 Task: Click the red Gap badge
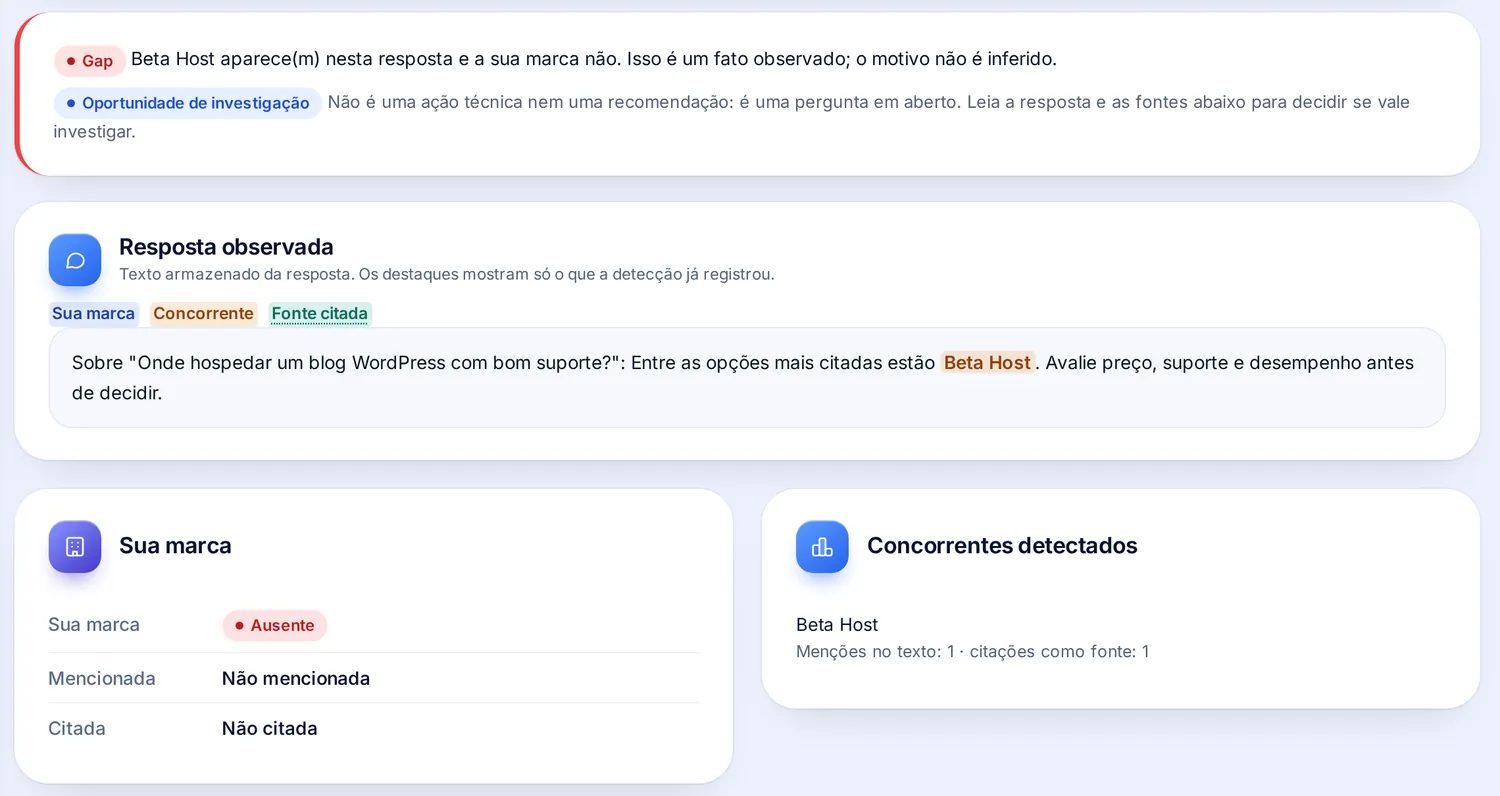[90, 61]
